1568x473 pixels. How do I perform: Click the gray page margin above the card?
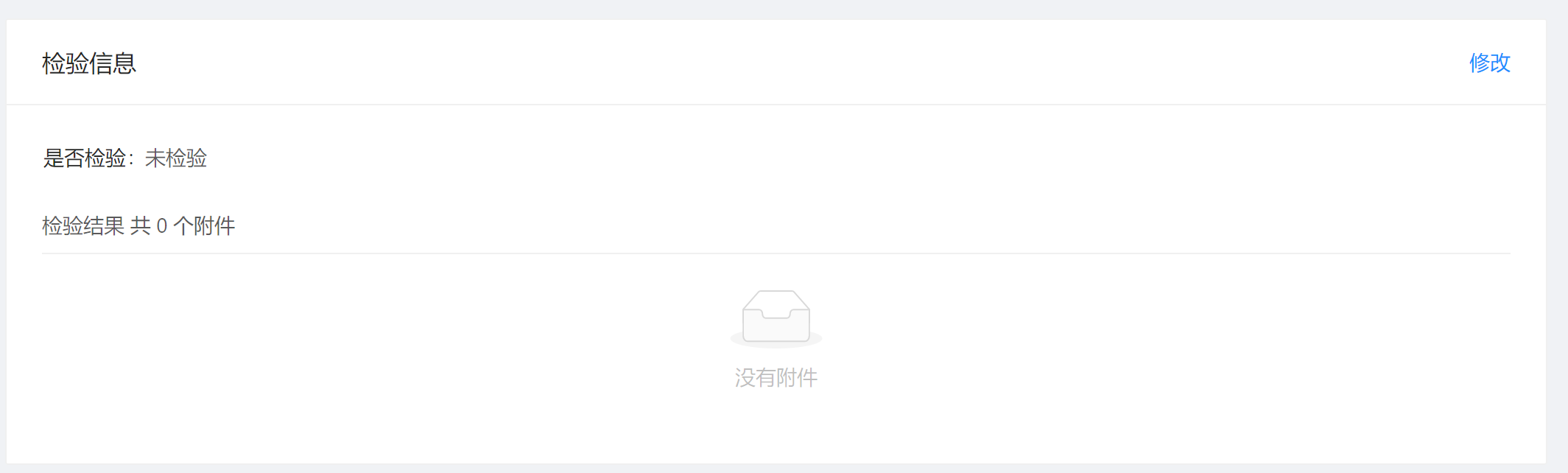point(784,9)
